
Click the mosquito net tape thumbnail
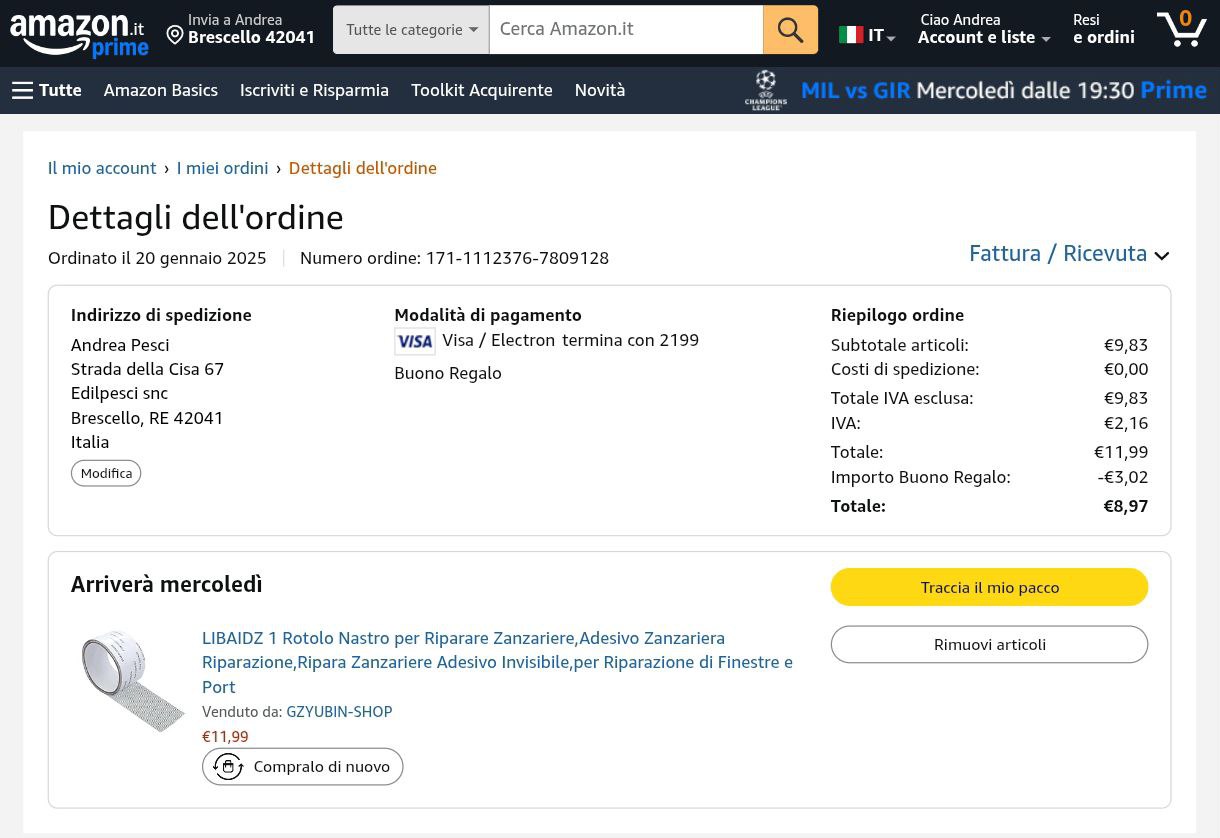pyautogui.click(x=131, y=680)
